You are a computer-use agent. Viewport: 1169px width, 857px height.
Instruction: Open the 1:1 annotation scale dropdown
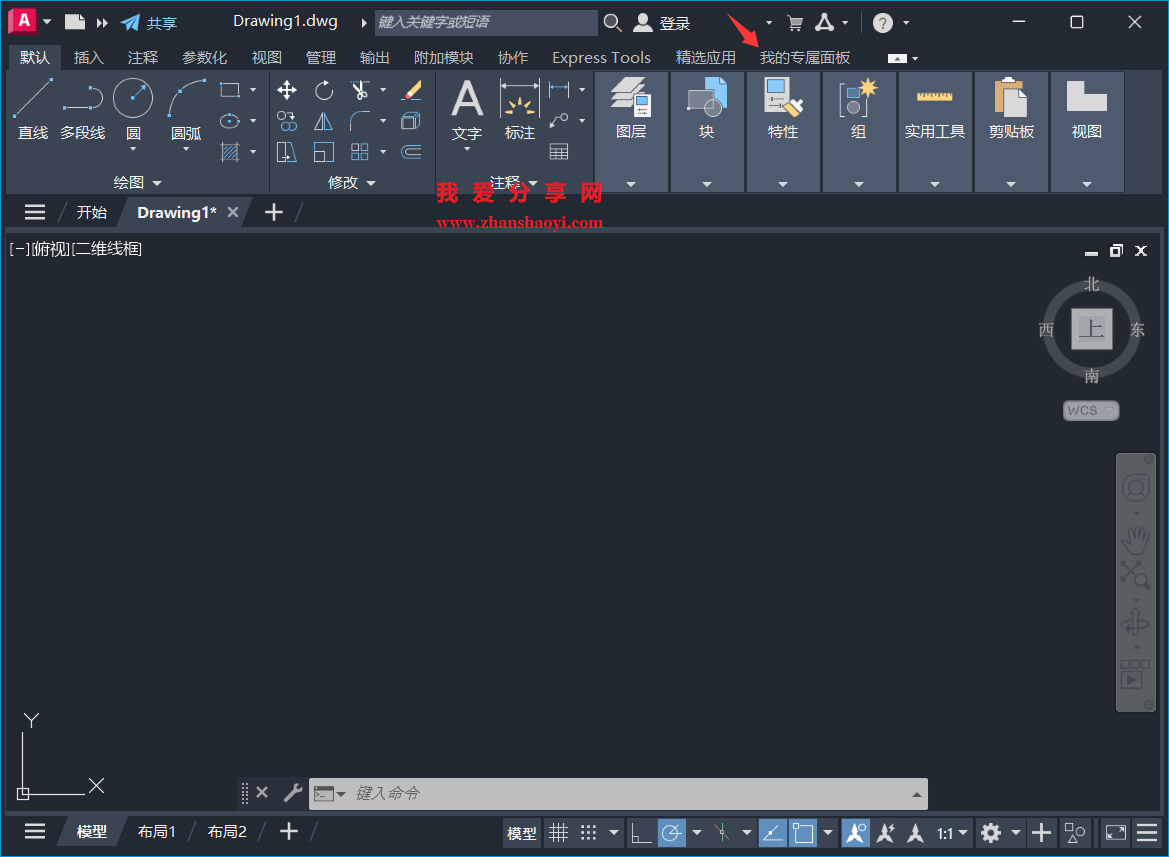pos(950,832)
